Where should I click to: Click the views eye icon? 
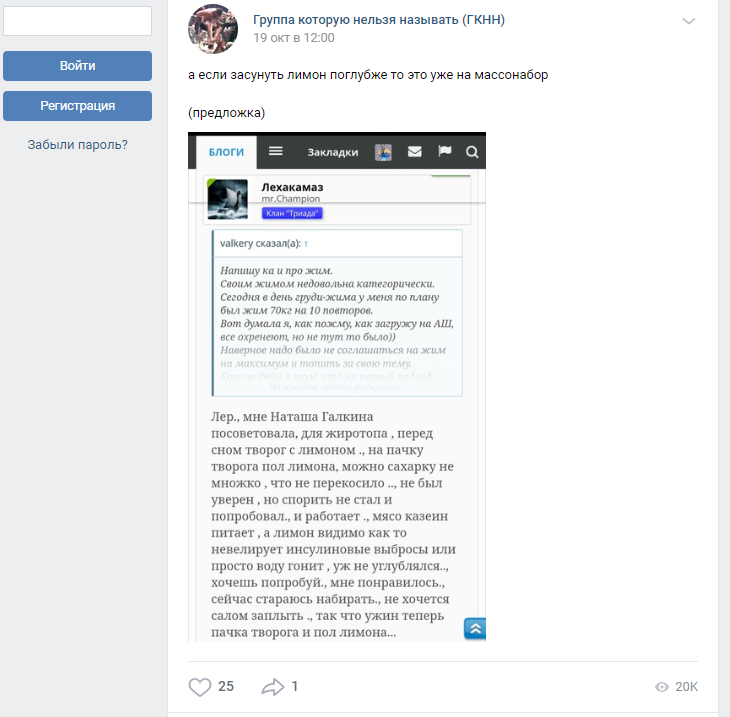[x=661, y=687]
